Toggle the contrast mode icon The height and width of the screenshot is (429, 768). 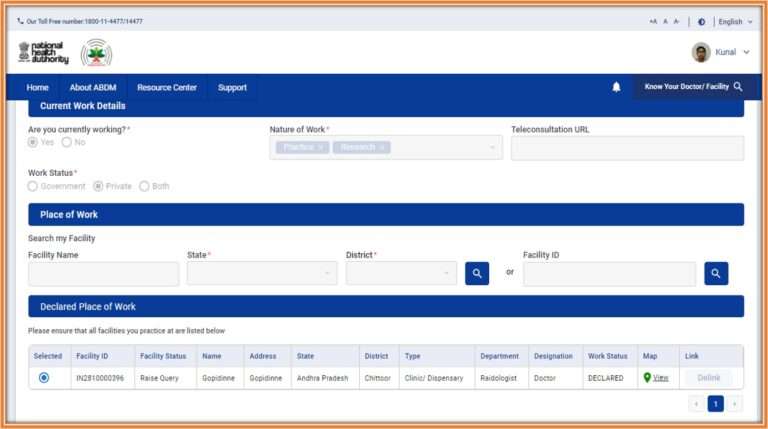(701, 21)
